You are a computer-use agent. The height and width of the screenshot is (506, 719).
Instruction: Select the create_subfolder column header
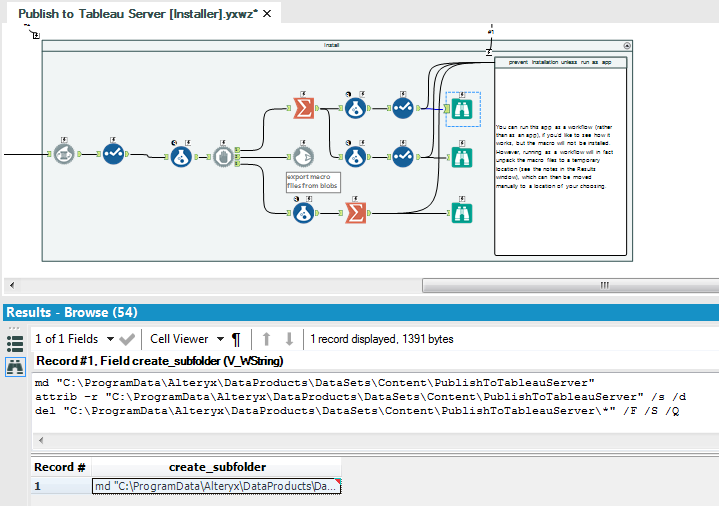click(216, 467)
